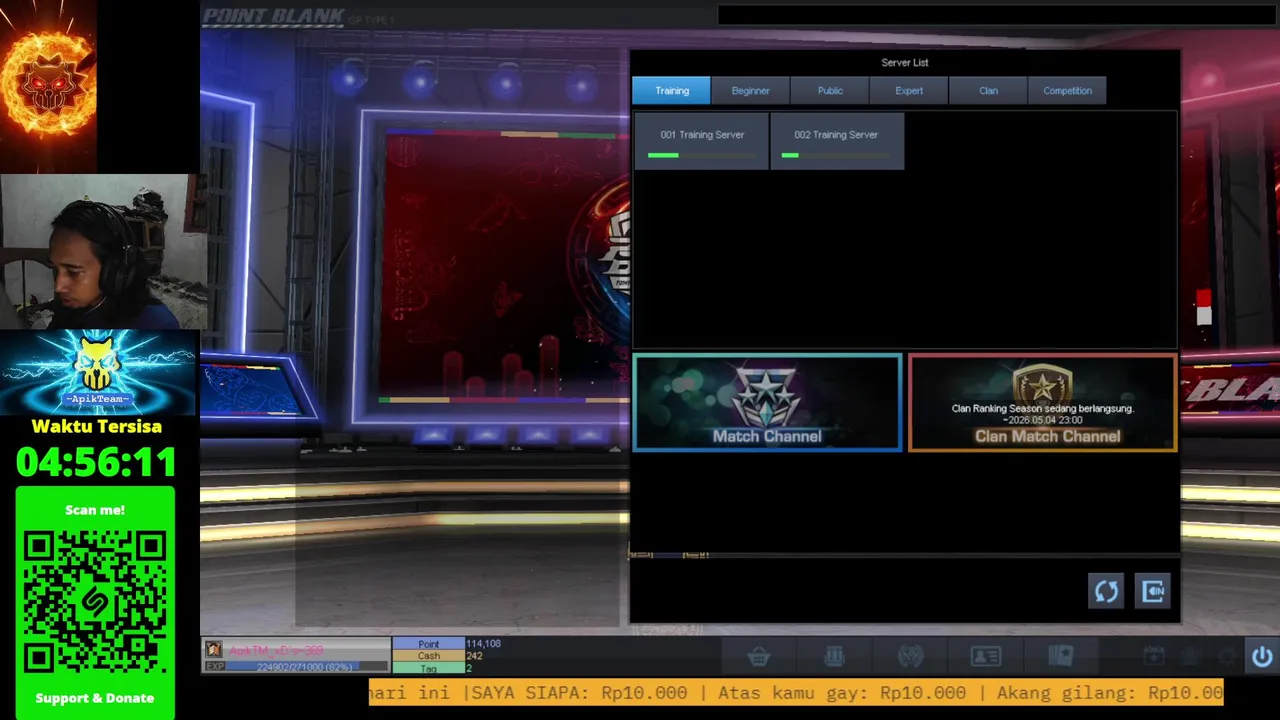The image size is (1280, 720).
Task: Click the Waktu Tersisa label
Action: [96, 427]
